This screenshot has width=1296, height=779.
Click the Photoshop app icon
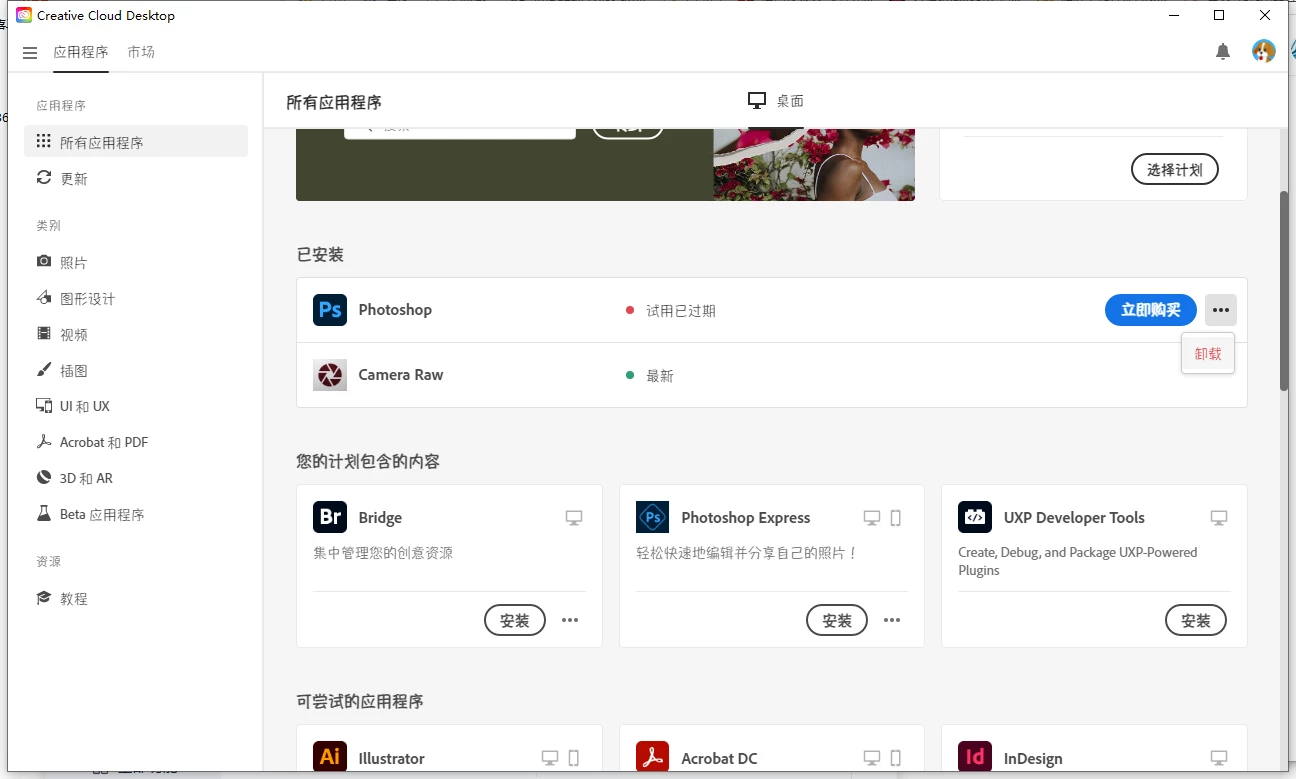330,310
